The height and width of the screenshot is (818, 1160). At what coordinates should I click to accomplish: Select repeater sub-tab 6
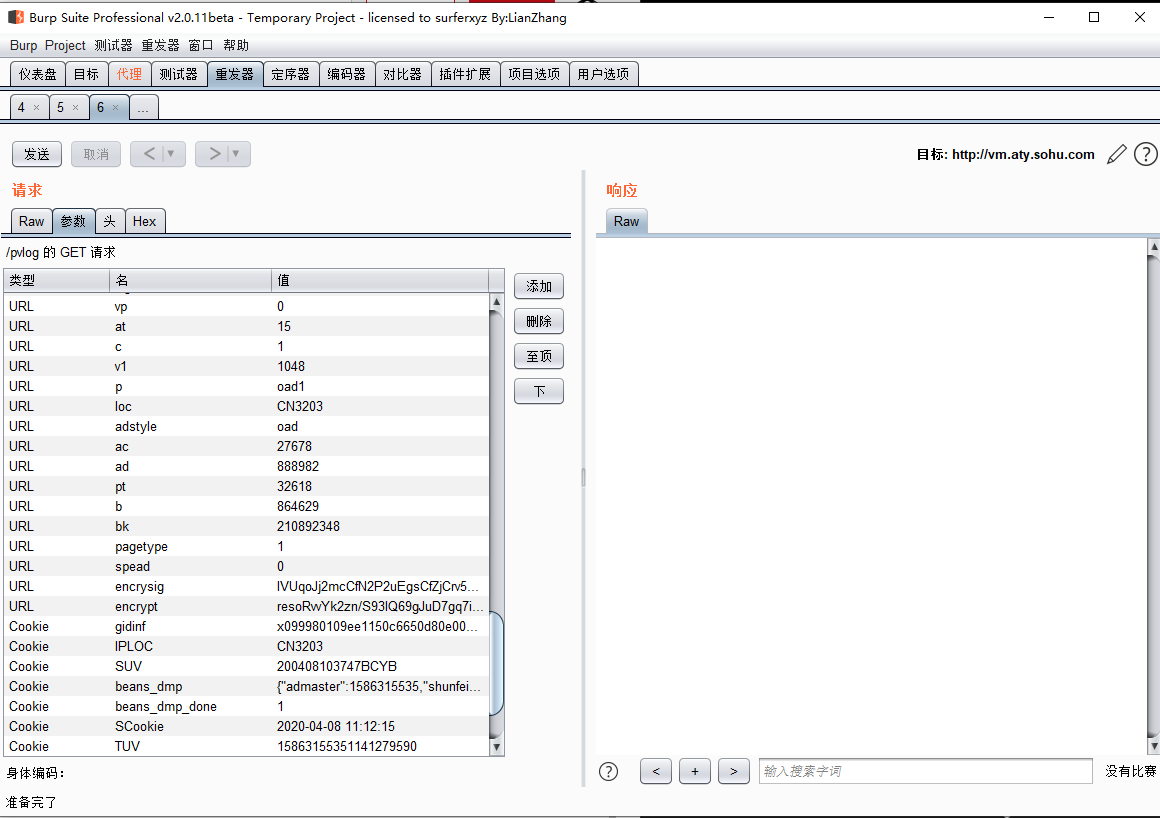[x=101, y=107]
